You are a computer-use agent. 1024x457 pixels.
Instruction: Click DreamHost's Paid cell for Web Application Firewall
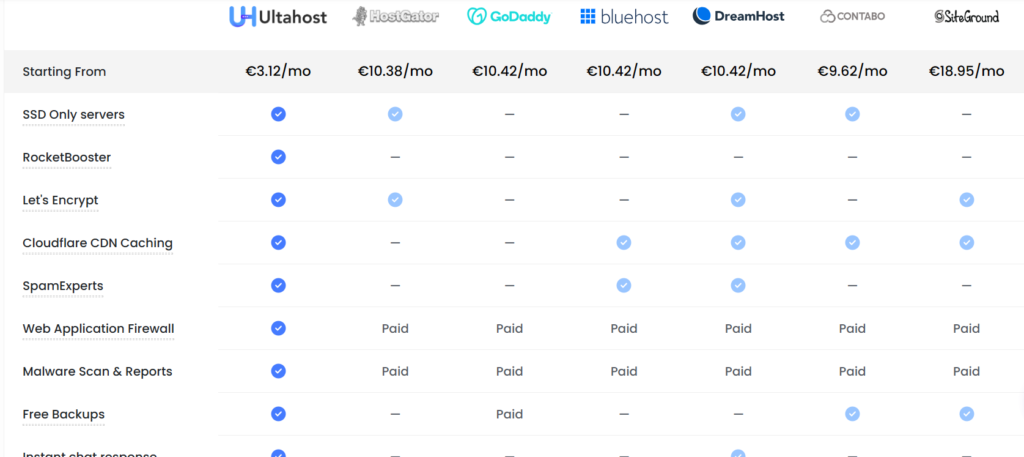click(738, 328)
